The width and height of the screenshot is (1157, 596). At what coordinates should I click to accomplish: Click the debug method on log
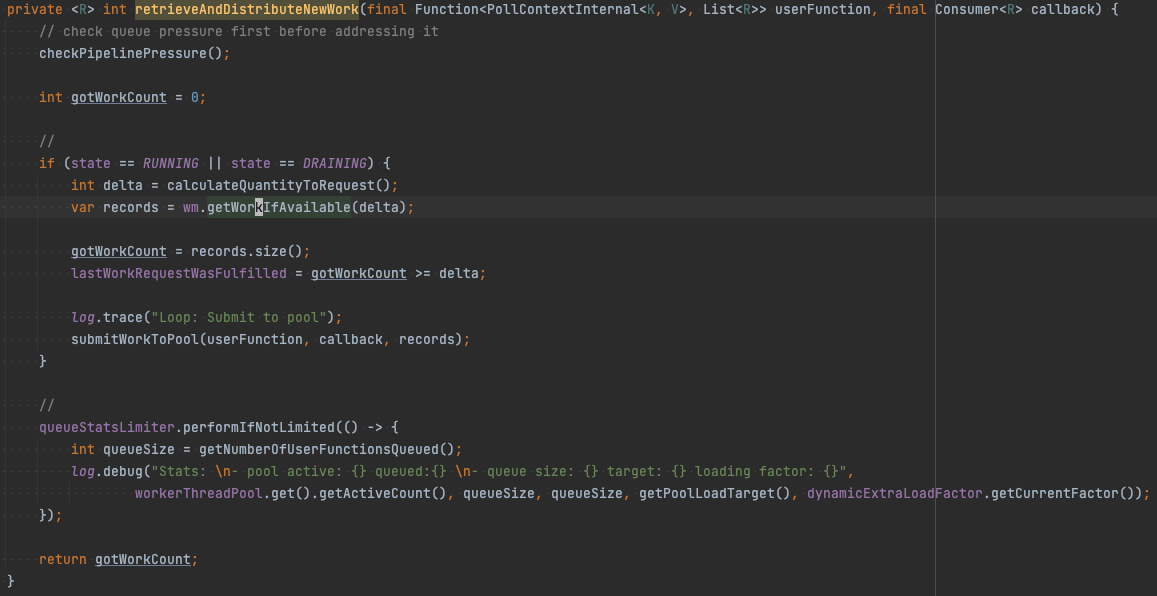[x=122, y=471]
